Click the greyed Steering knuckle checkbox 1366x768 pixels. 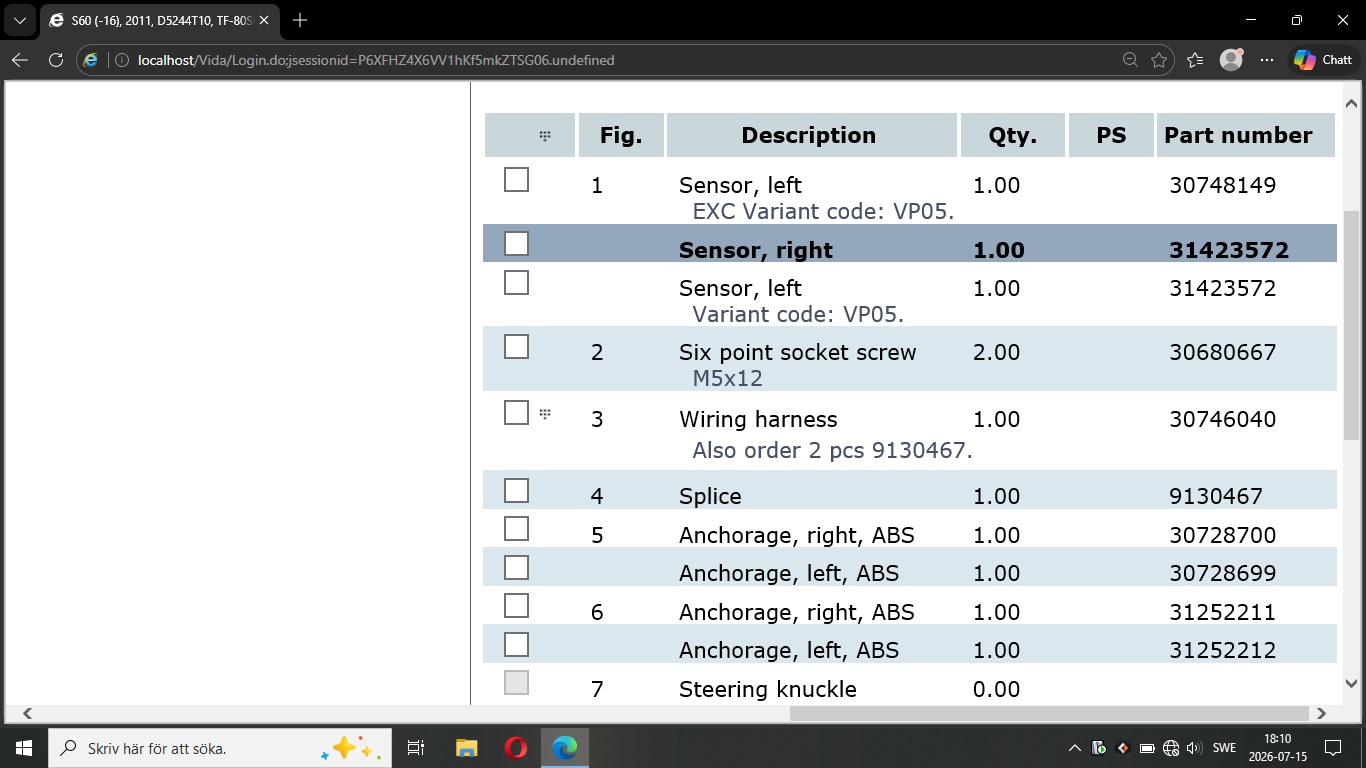(x=516, y=683)
